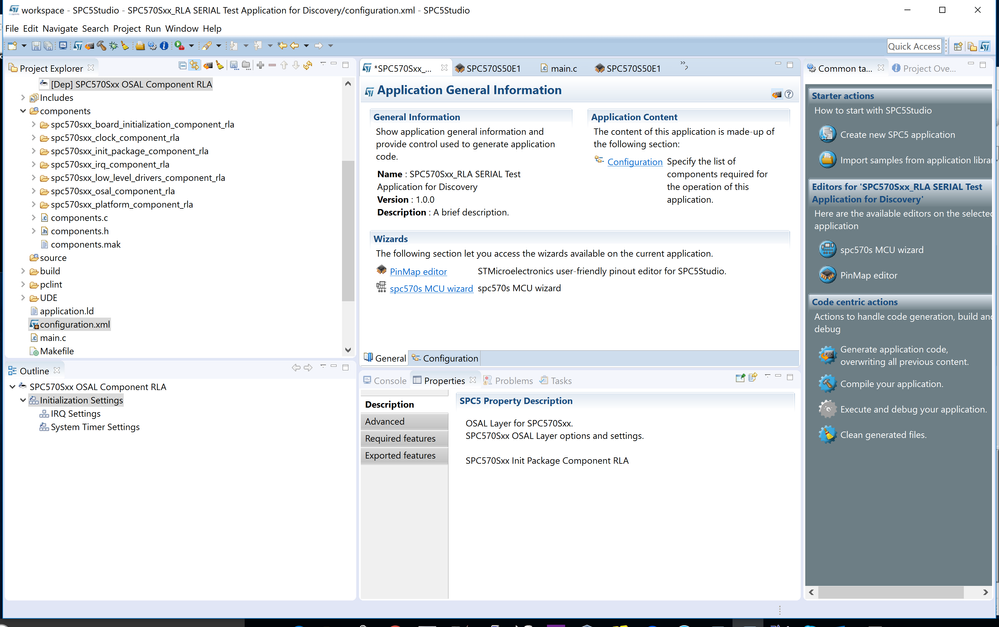This screenshot has height=627, width=999.
Task: Click the refresh arrows icon in Project Explorer
Action: (x=308, y=66)
